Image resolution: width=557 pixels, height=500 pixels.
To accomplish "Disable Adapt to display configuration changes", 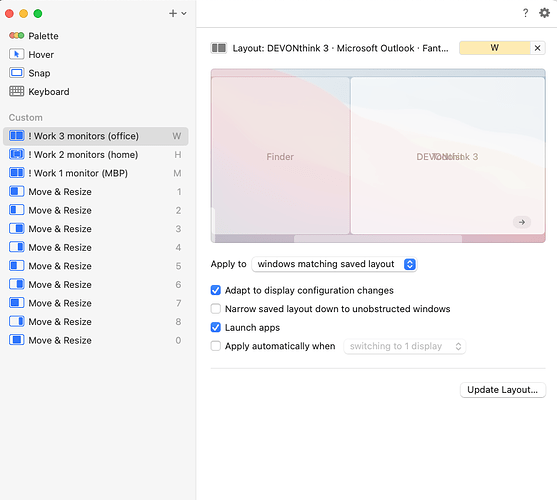I will click(x=216, y=290).
